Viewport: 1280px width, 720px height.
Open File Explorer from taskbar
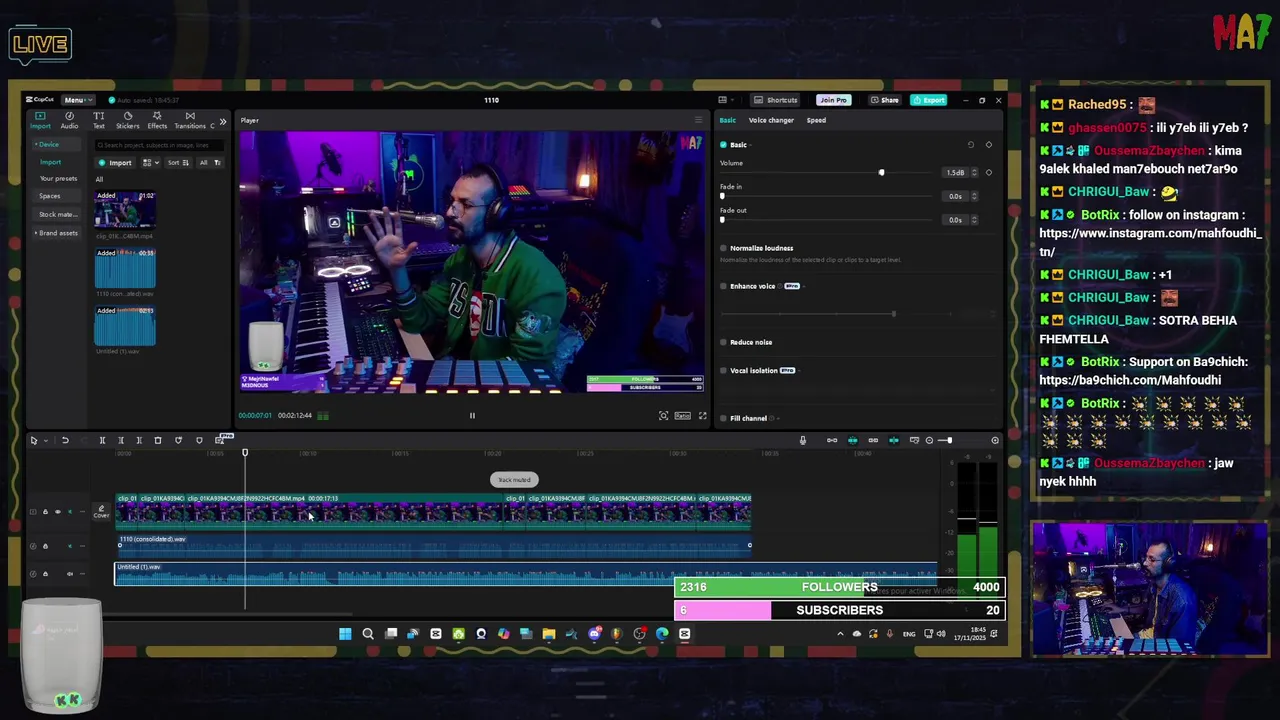[549, 633]
